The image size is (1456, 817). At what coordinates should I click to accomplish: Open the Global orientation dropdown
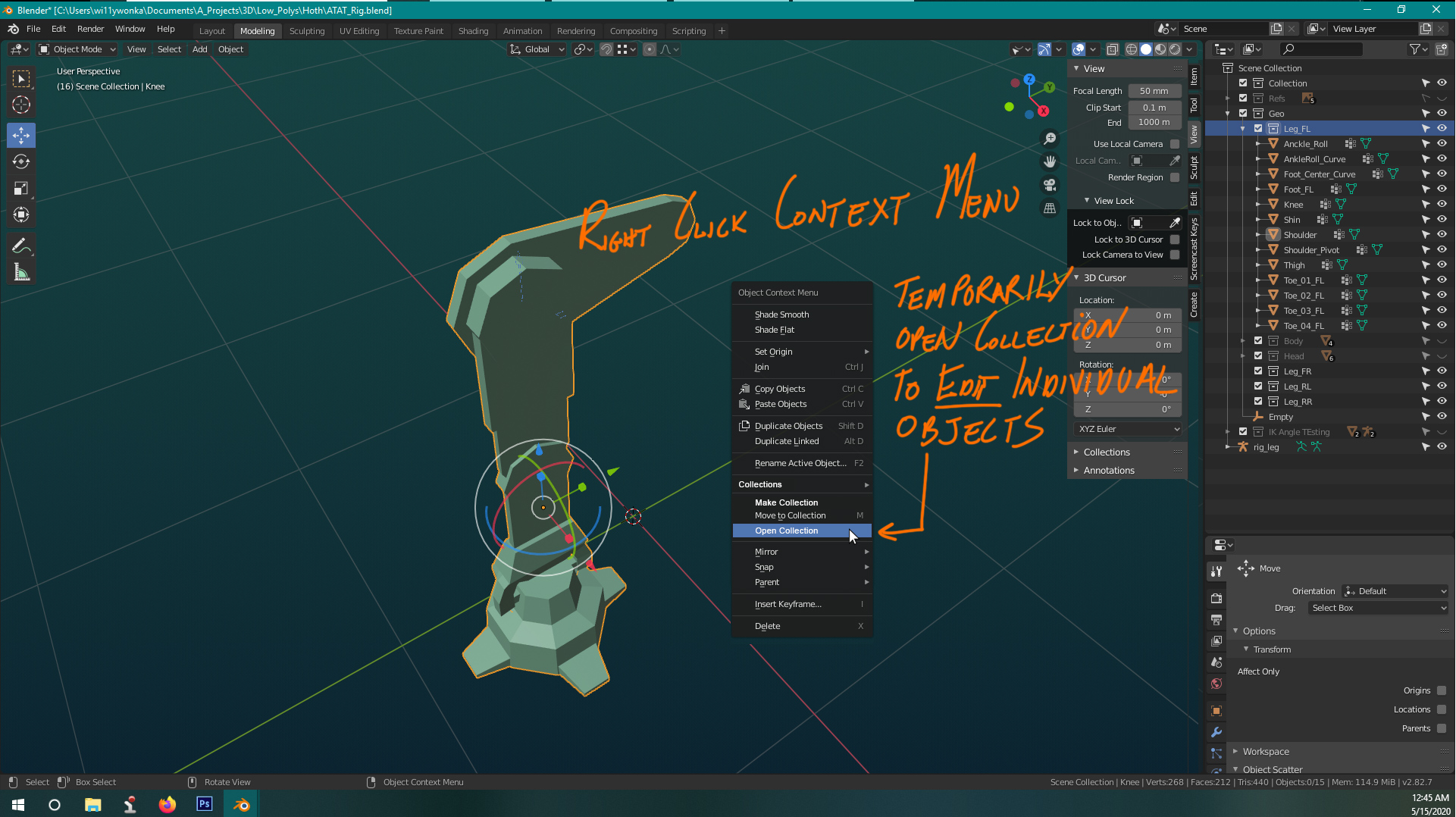pyautogui.click(x=537, y=49)
